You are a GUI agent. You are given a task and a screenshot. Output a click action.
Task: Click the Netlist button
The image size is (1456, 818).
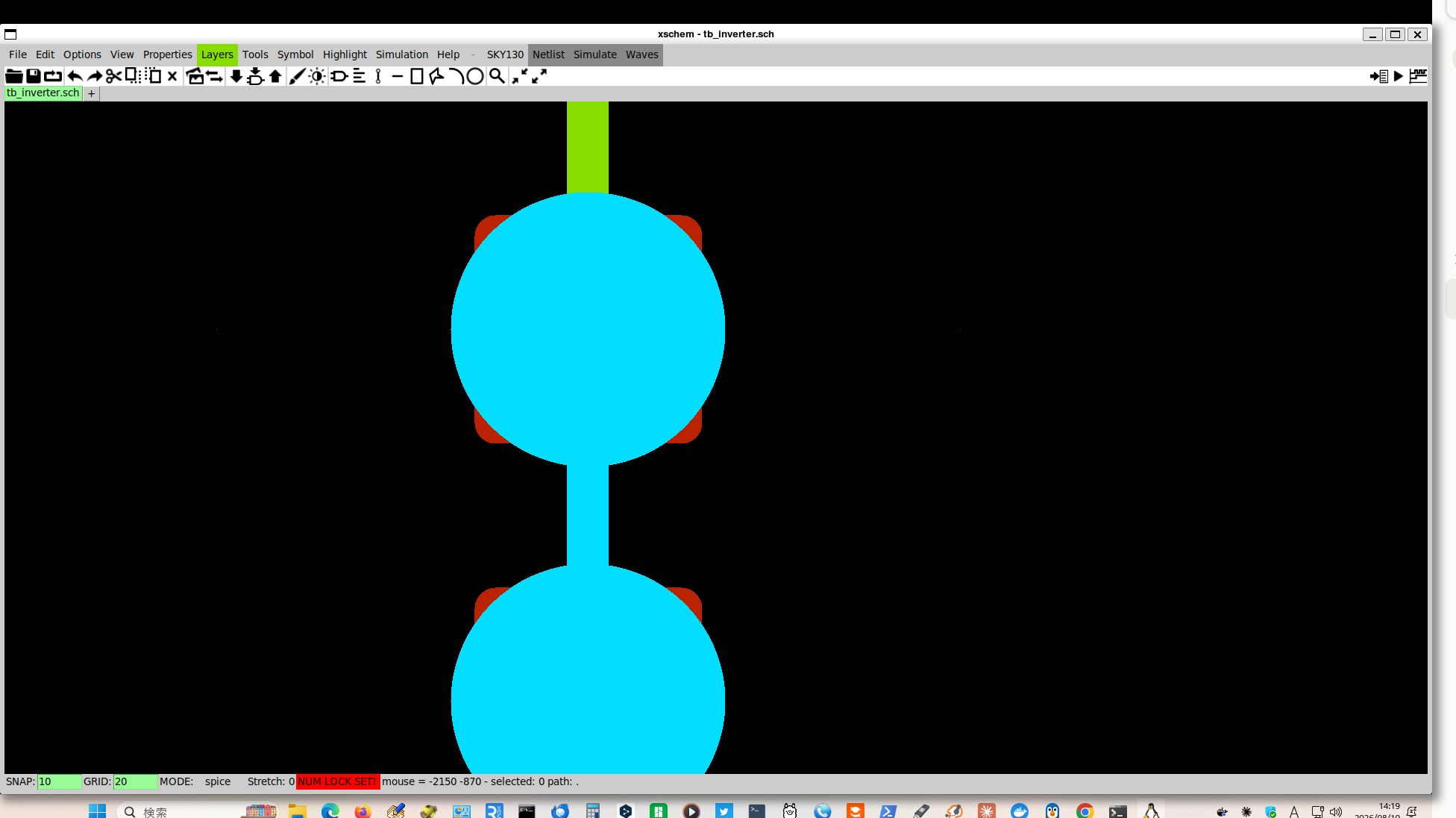click(x=548, y=54)
